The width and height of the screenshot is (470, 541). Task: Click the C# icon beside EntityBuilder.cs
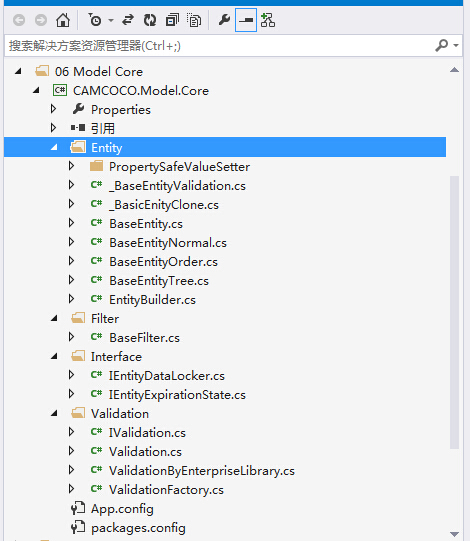click(96, 299)
